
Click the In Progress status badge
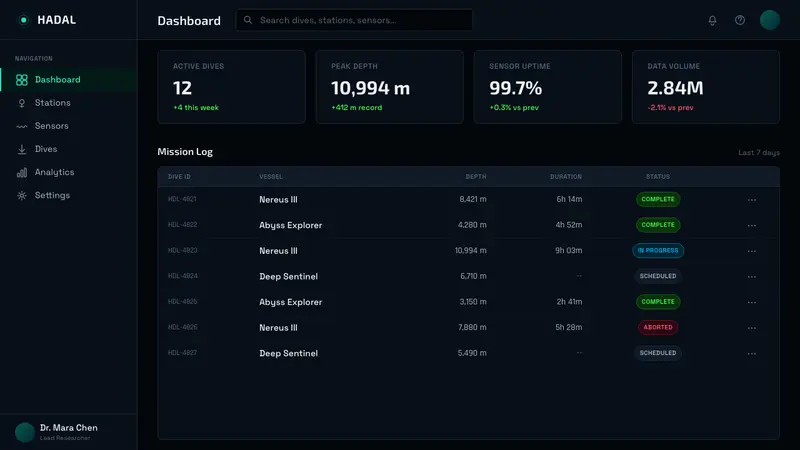[x=658, y=251]
